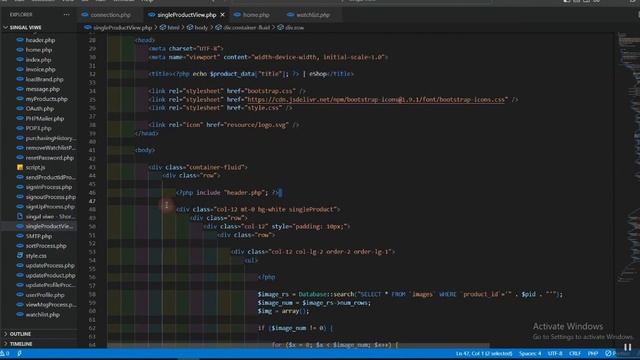Open OAuth.php from the Explorer
This screenshot has width=640, height=360.
[39, 109]
